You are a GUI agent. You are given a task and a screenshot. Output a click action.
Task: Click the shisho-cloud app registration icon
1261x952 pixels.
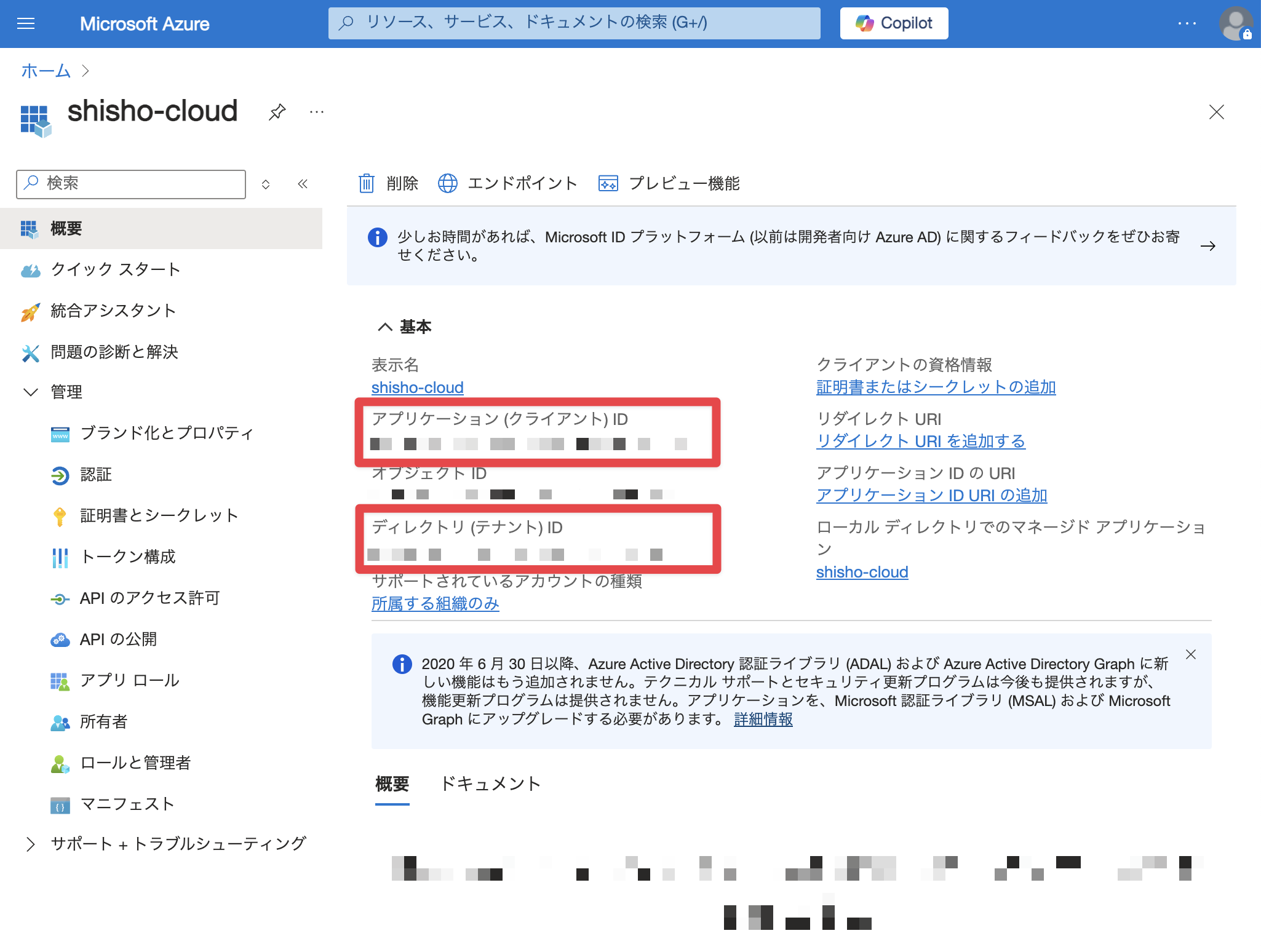click(x=35, y=120)
